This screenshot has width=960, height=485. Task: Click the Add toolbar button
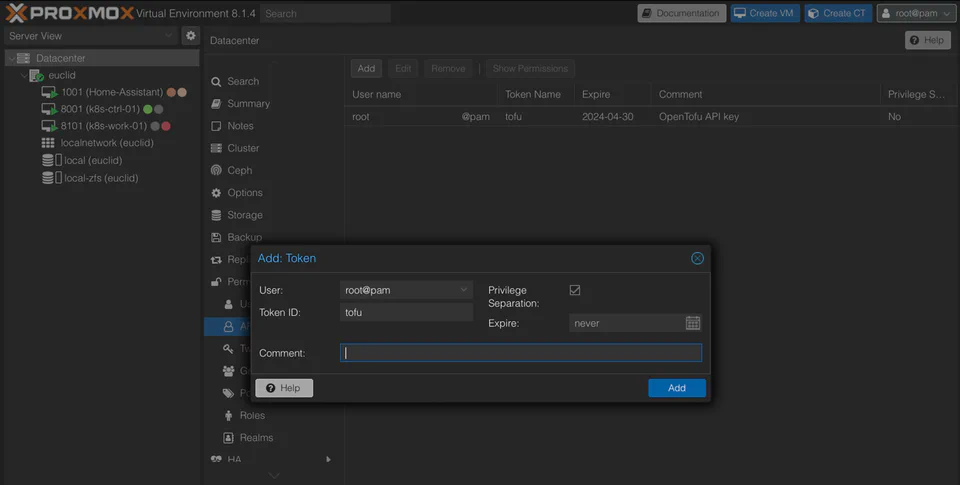(366, 69)
